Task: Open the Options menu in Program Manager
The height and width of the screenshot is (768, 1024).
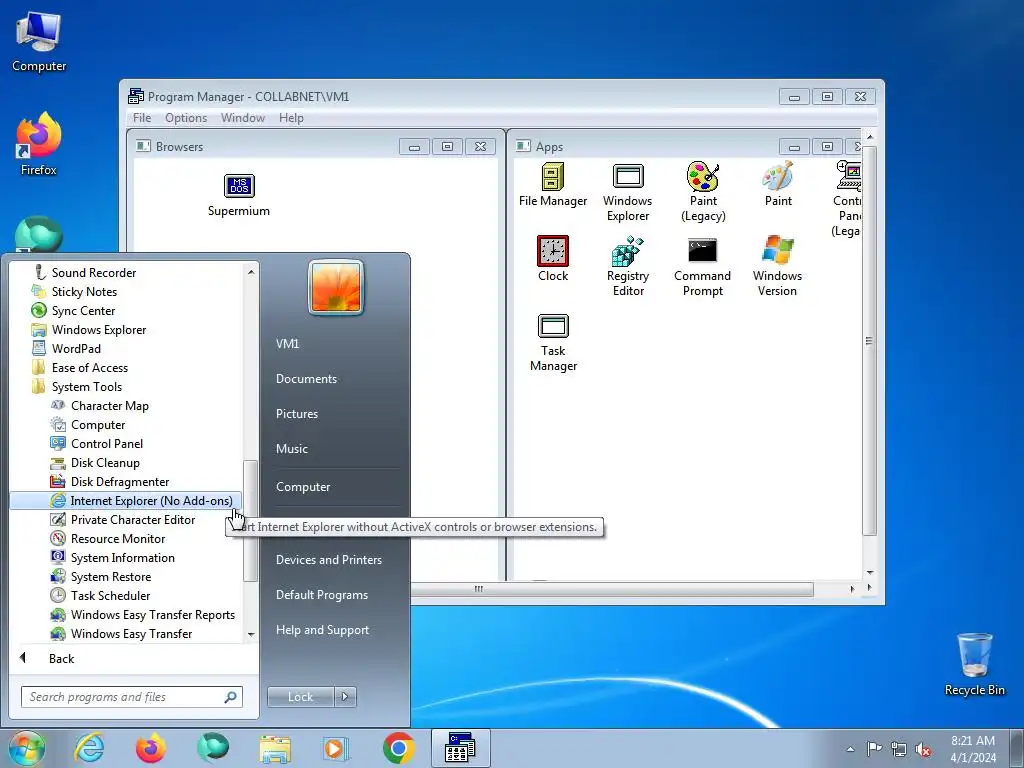Action: tap(185, 118)
